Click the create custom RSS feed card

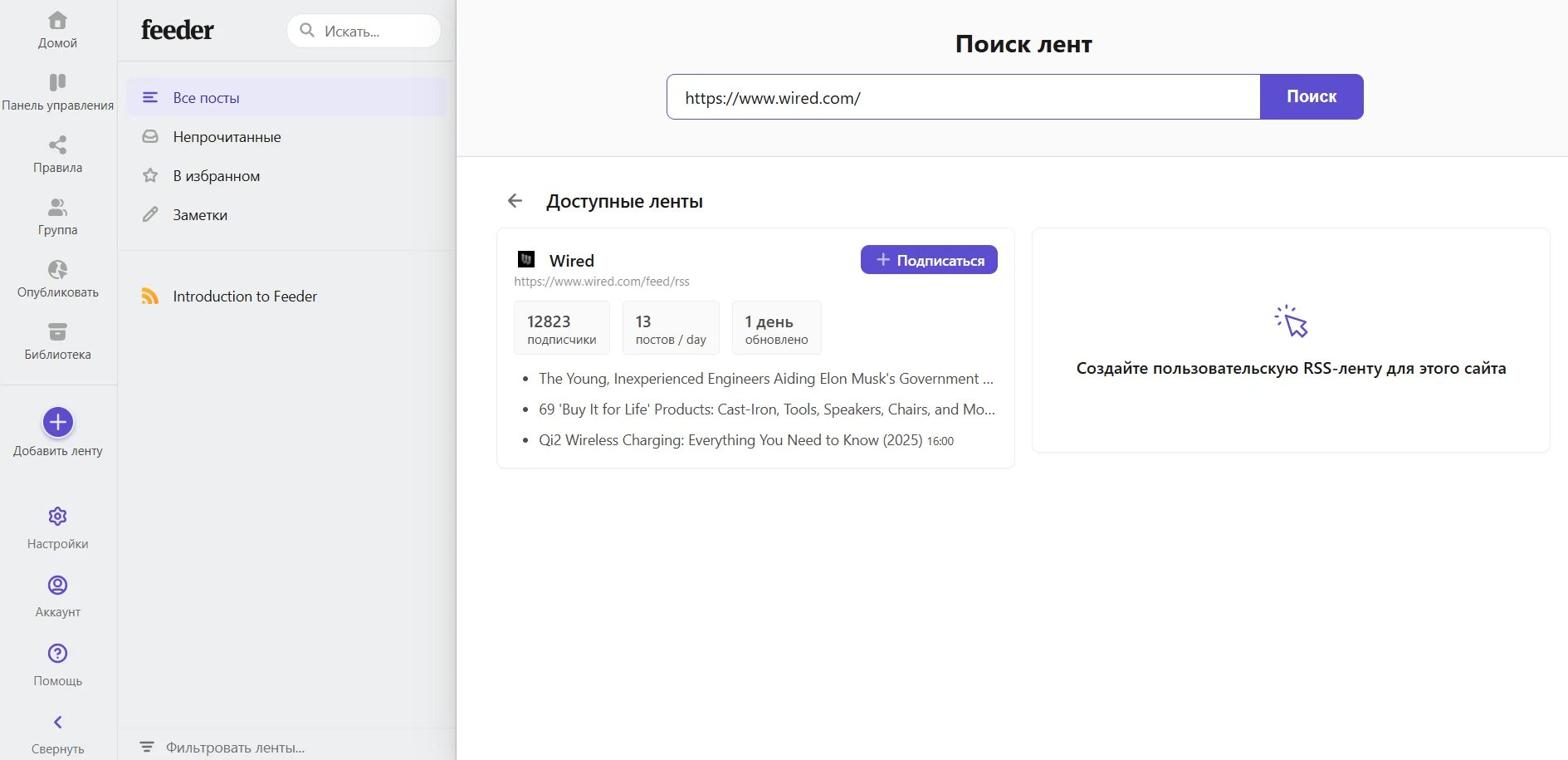1291,341
